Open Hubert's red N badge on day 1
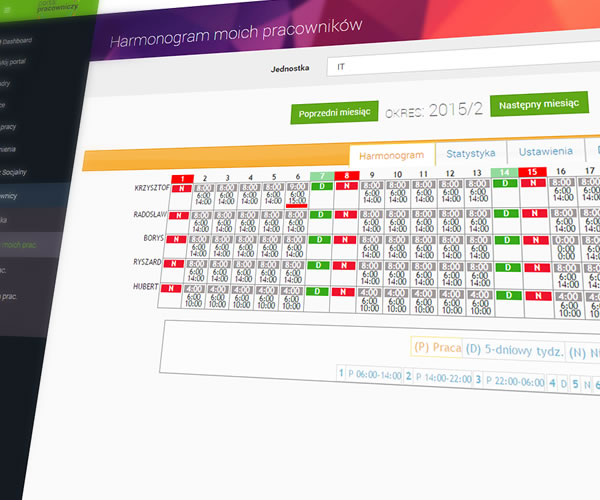The width and height of the screenshot is (600, 500). click(x=171, y=288)
